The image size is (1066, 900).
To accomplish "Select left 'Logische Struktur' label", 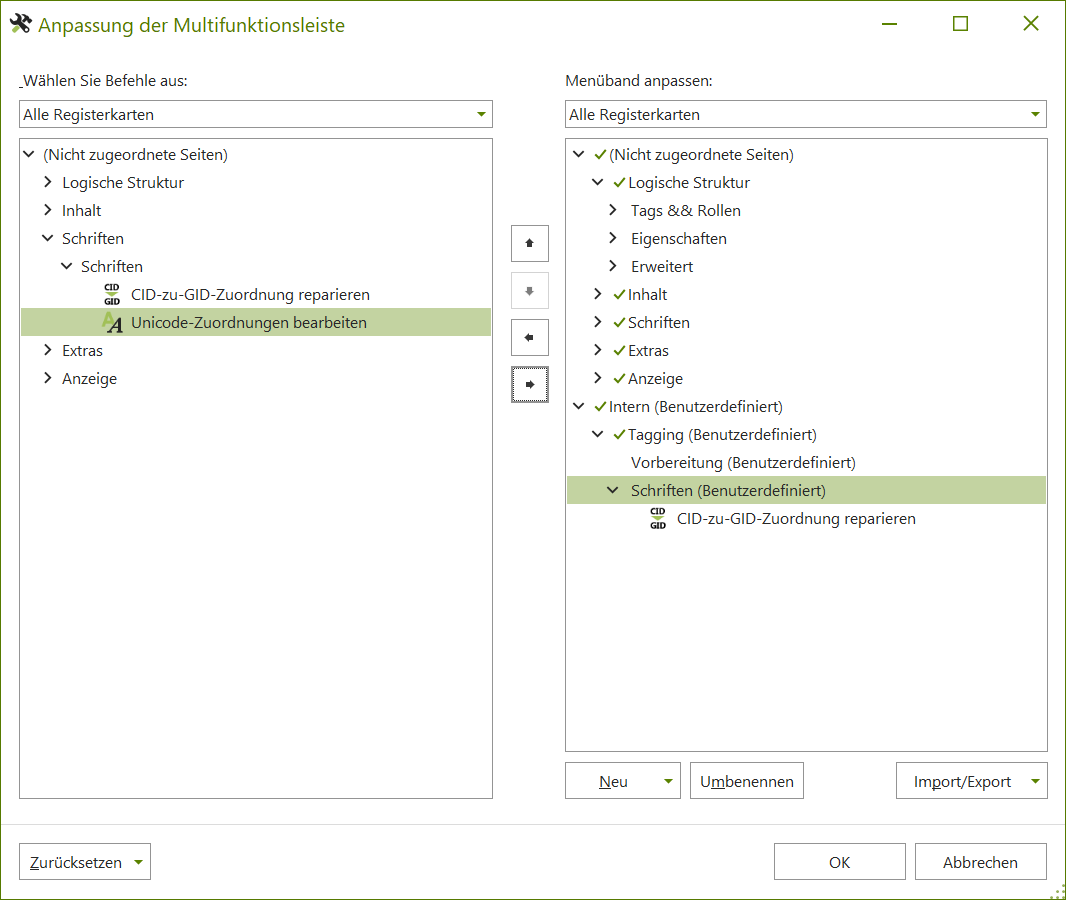I will point(123,183).
